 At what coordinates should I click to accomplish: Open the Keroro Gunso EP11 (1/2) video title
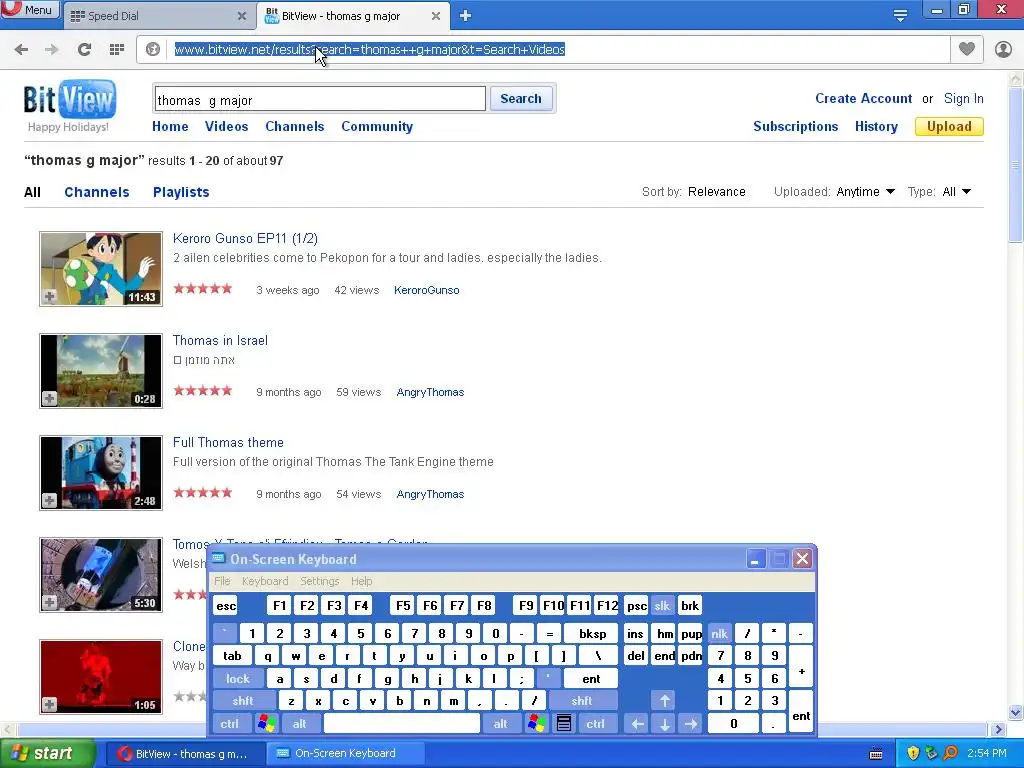pos(245,238)
